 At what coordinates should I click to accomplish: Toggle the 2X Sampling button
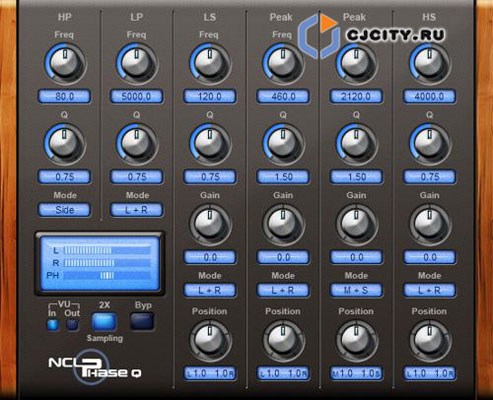click(104, 322)
